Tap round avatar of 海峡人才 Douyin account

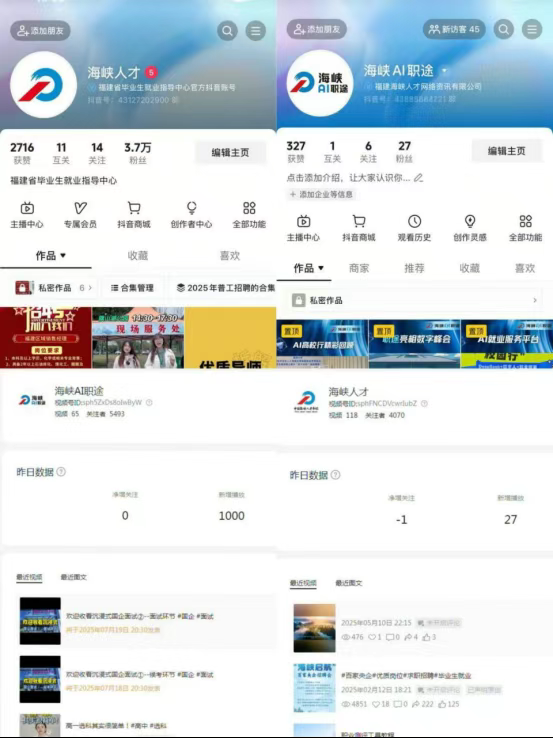click(43, 85)
